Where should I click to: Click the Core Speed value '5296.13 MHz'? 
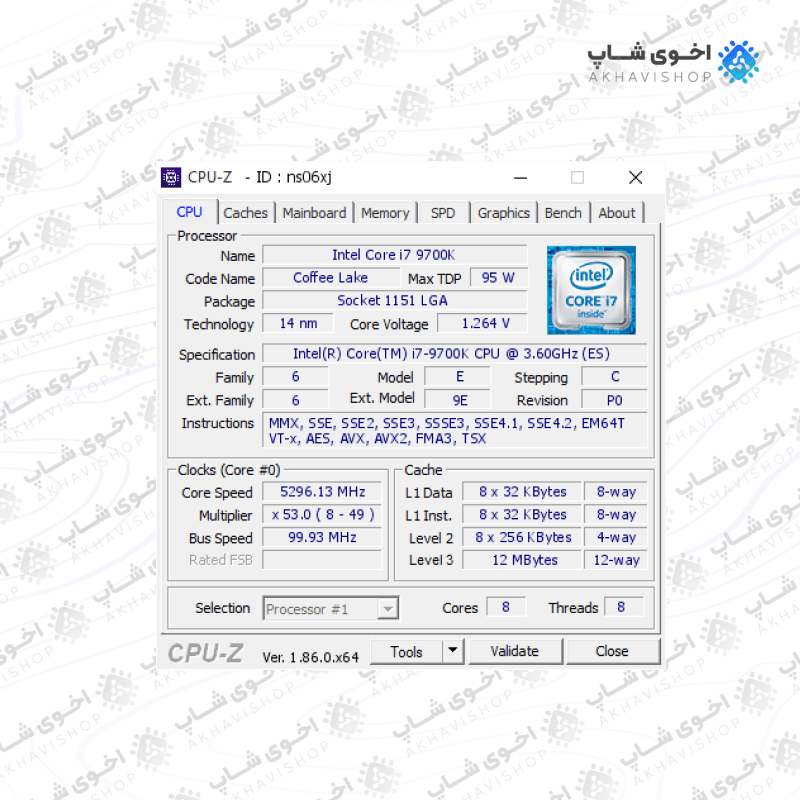click(x=322, y=492)
